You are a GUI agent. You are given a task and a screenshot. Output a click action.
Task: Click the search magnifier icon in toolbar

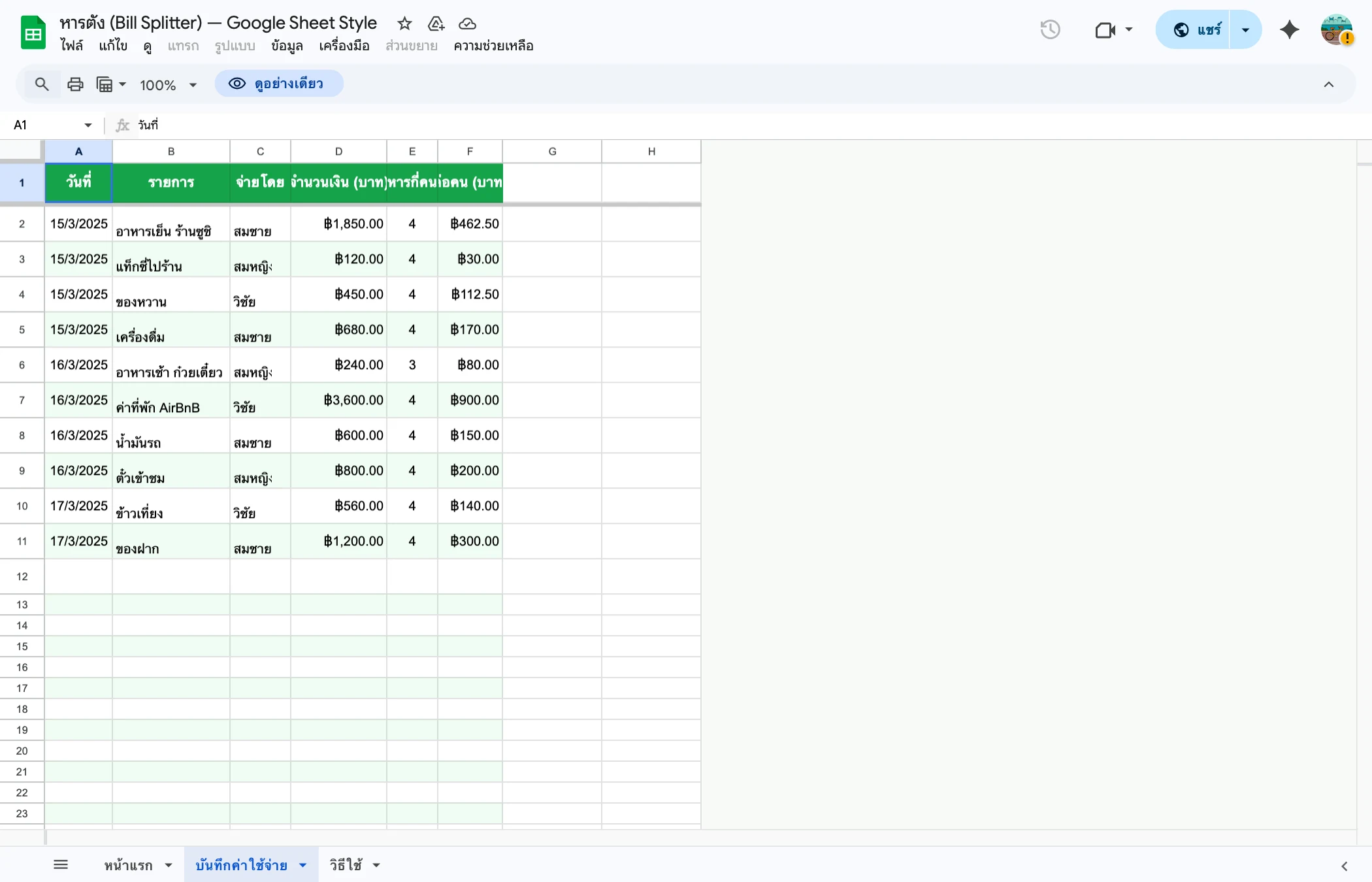point(42,84)
